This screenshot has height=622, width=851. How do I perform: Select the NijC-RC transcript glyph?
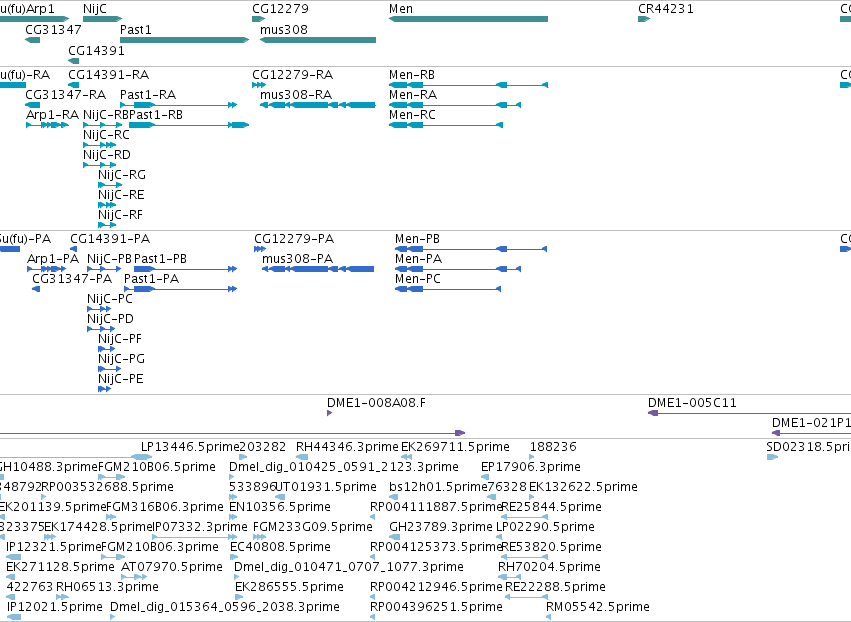[x=99, y=145]
